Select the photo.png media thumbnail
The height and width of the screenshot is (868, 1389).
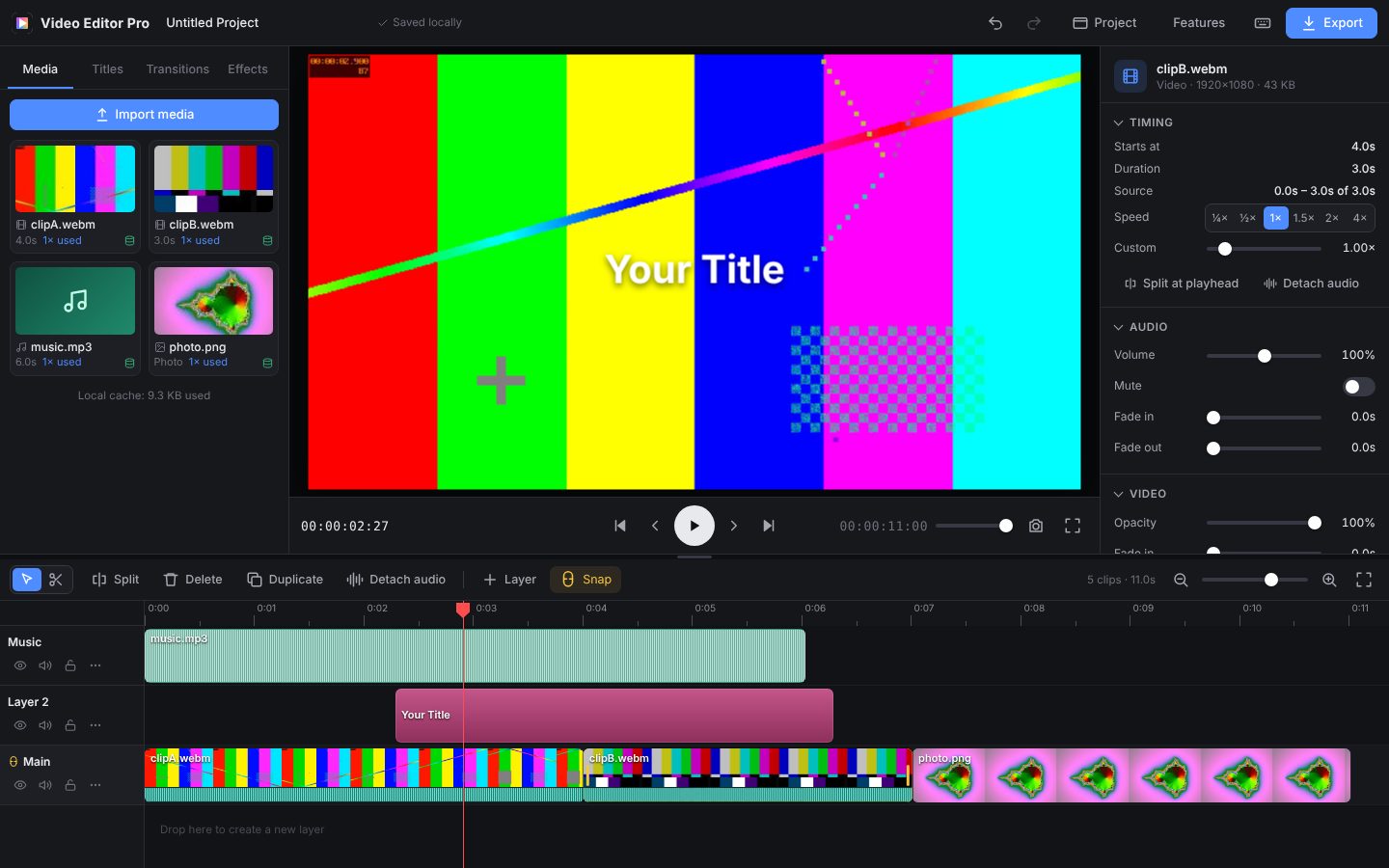[213, 301]
